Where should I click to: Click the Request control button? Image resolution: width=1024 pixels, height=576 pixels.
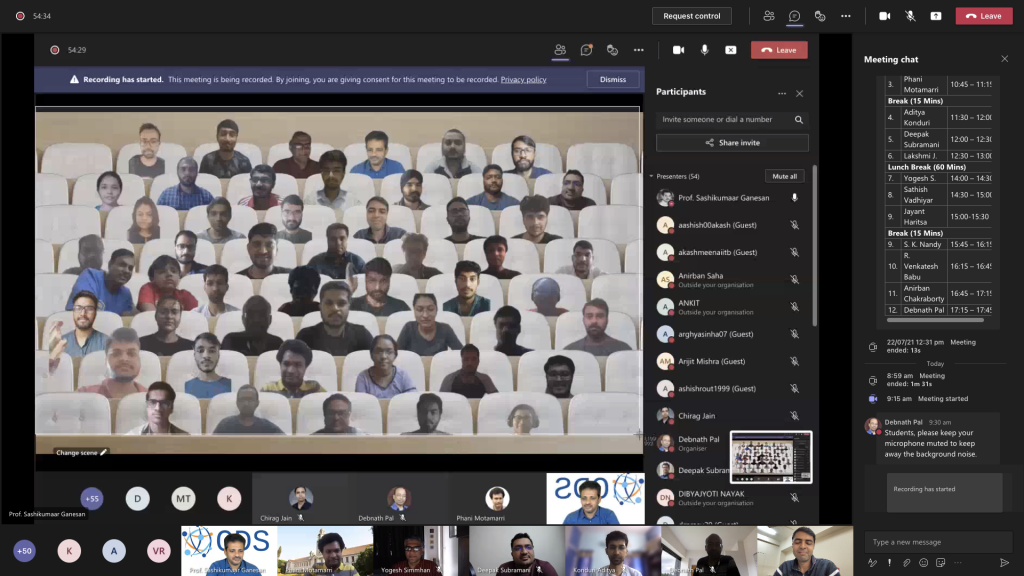[x=691, y=16]
